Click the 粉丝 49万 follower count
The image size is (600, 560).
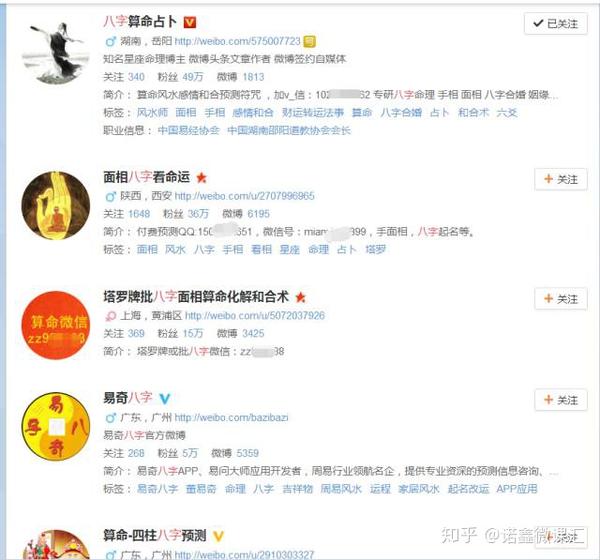tap(181, 77)
